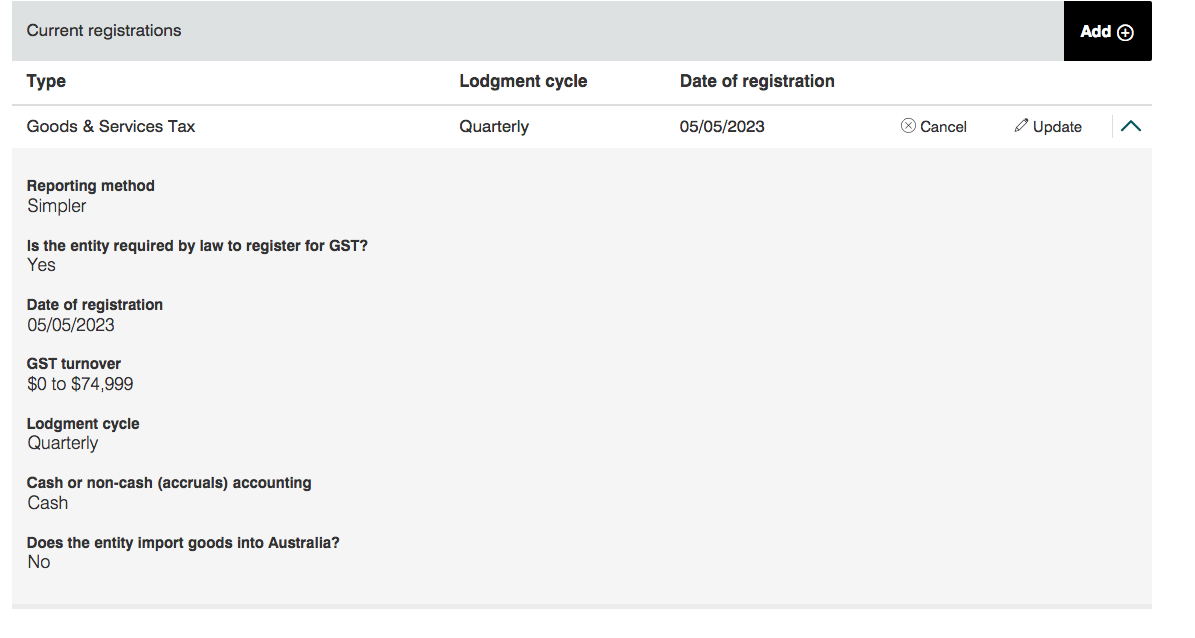Click the Date of registration column header

pyautogui.click(x=757, y=81)
